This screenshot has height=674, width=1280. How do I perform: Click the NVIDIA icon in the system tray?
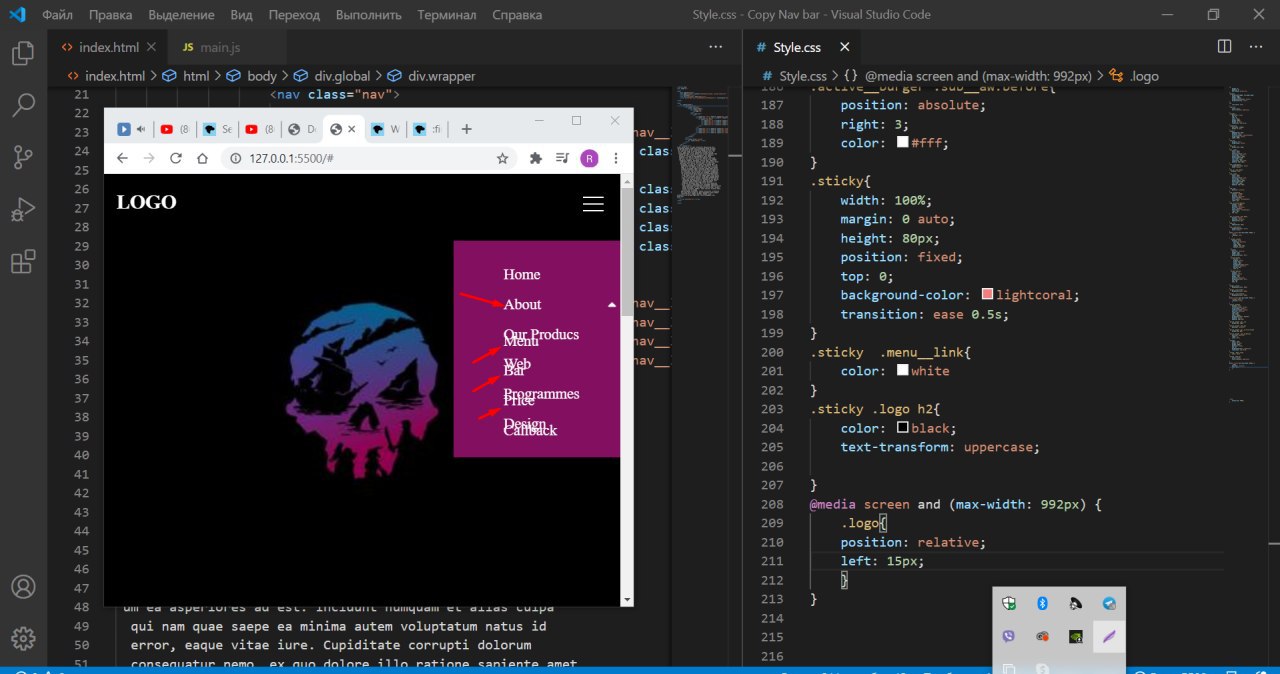point(1075,636)
